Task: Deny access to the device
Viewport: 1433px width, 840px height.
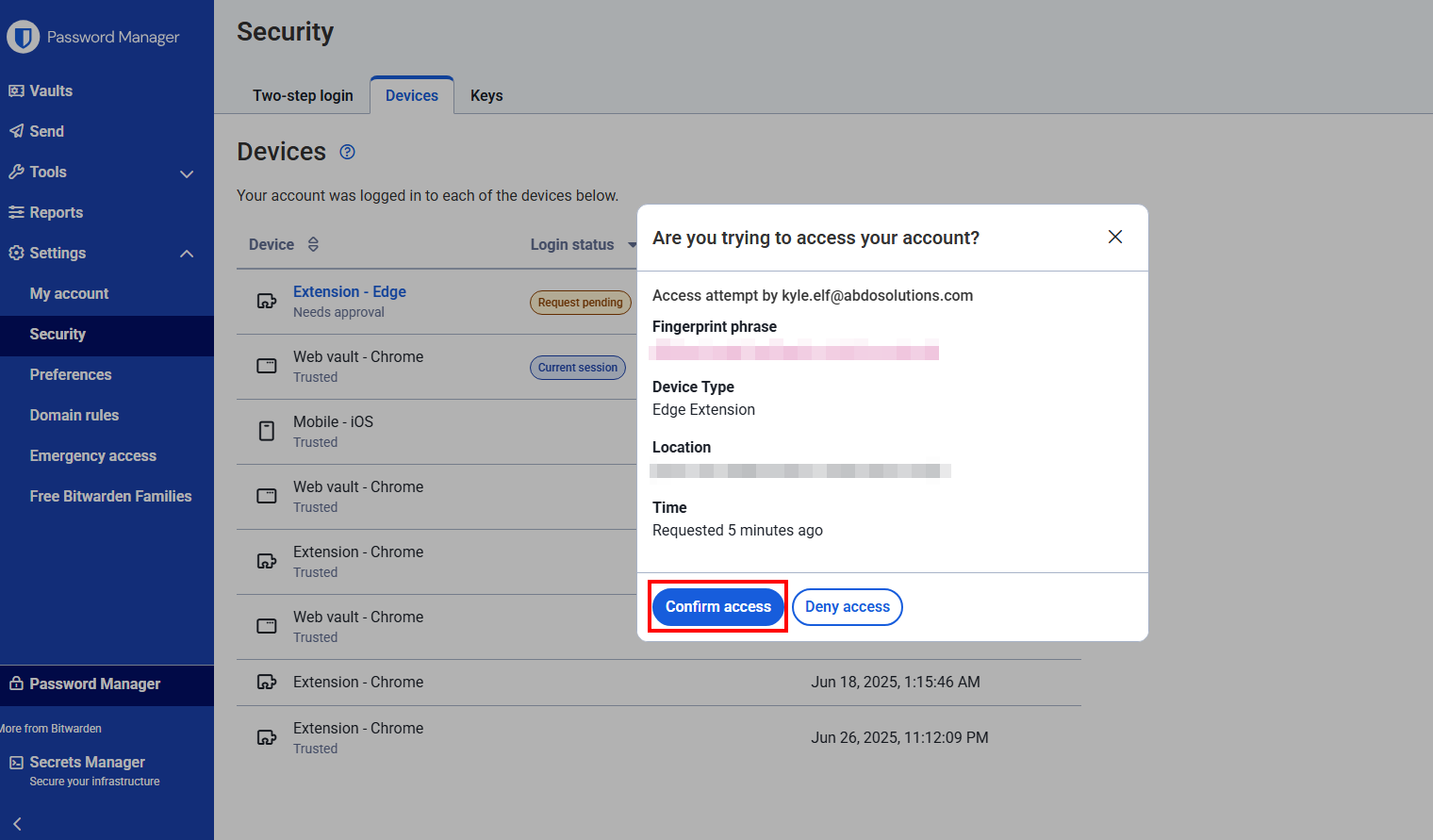Action: pyautogui.click(x=848, y=607)
